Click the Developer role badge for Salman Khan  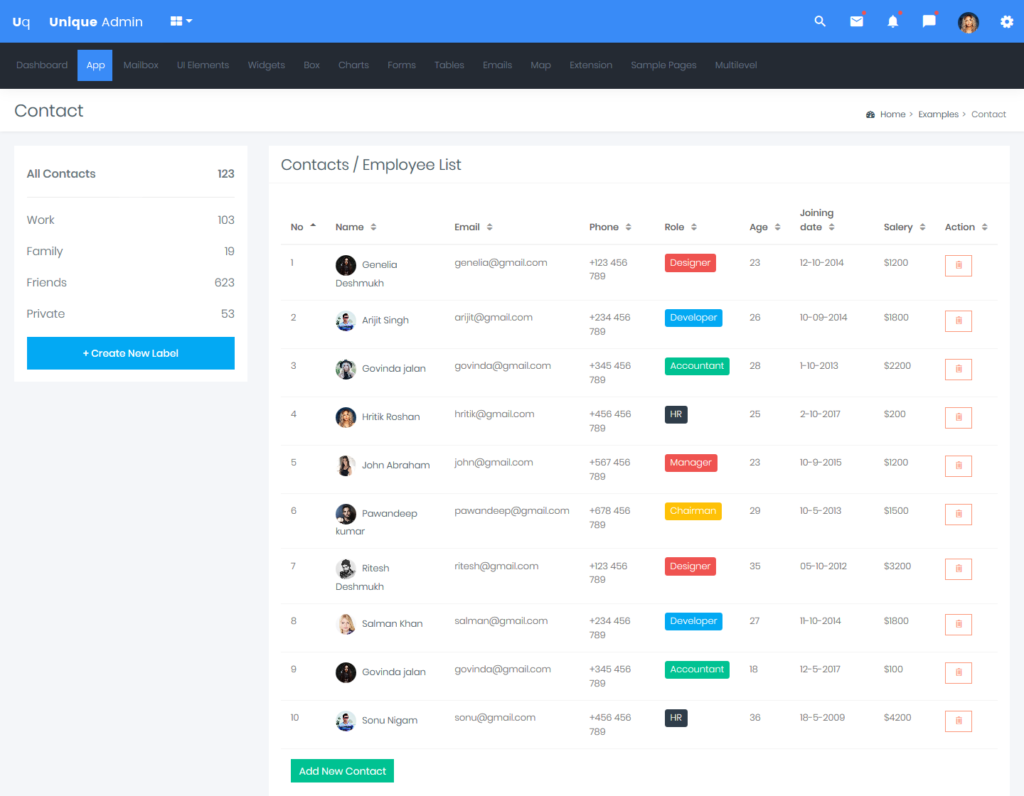(693, 621)
